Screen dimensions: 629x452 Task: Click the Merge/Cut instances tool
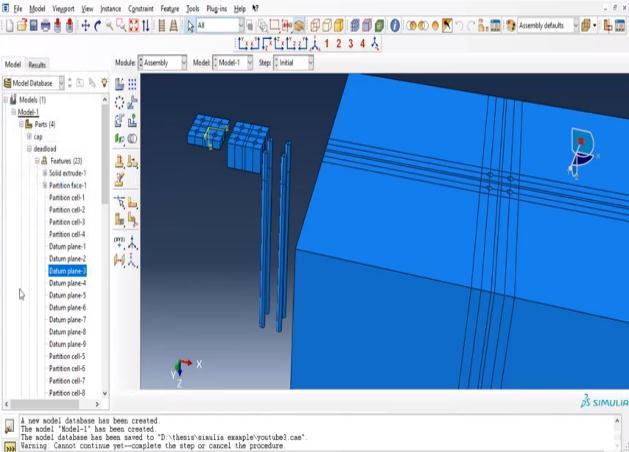click(132, 139)
